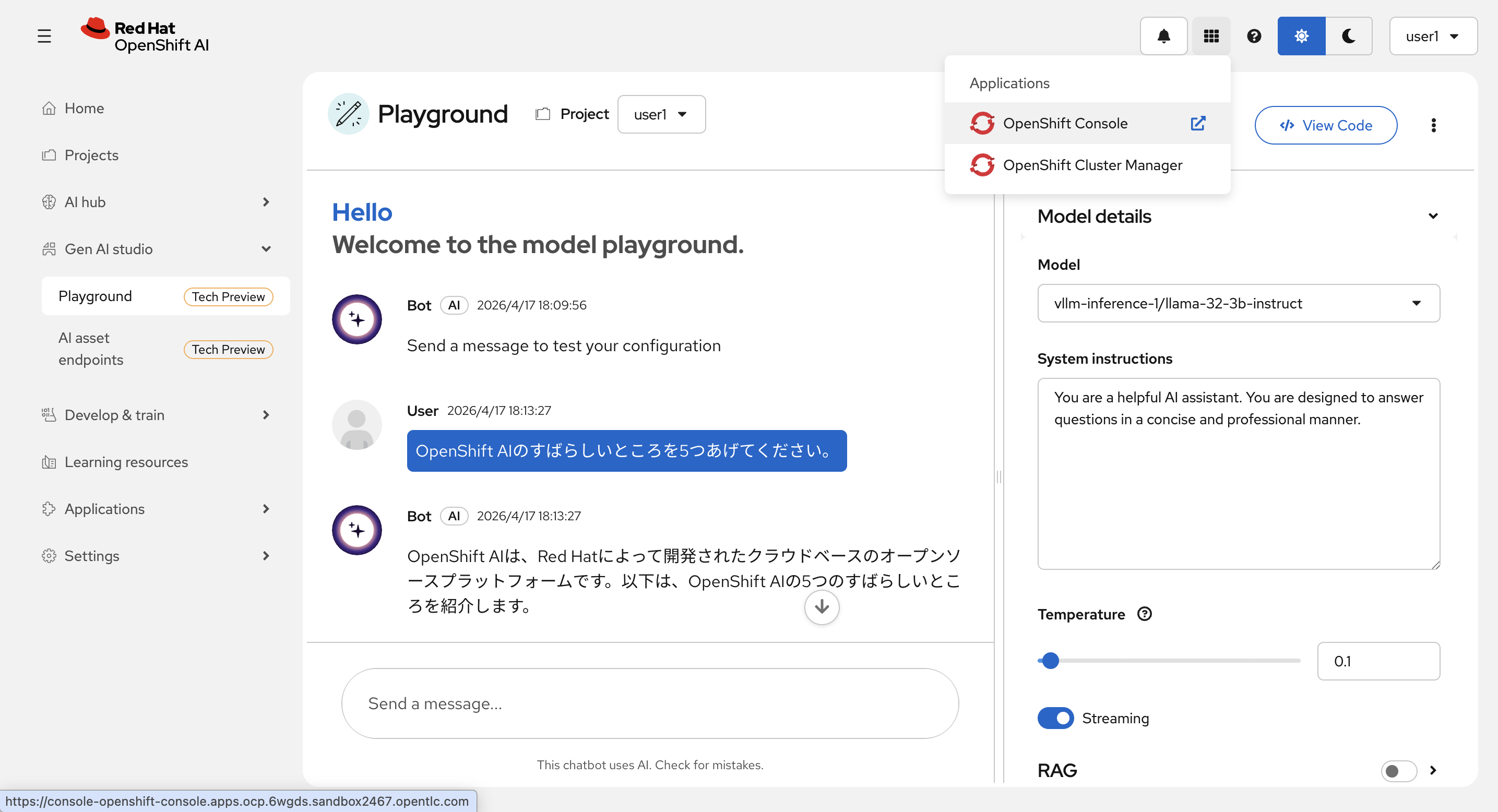Click the Send a message input field
This screenshot has height=812, width=1498.
[649, 703]
